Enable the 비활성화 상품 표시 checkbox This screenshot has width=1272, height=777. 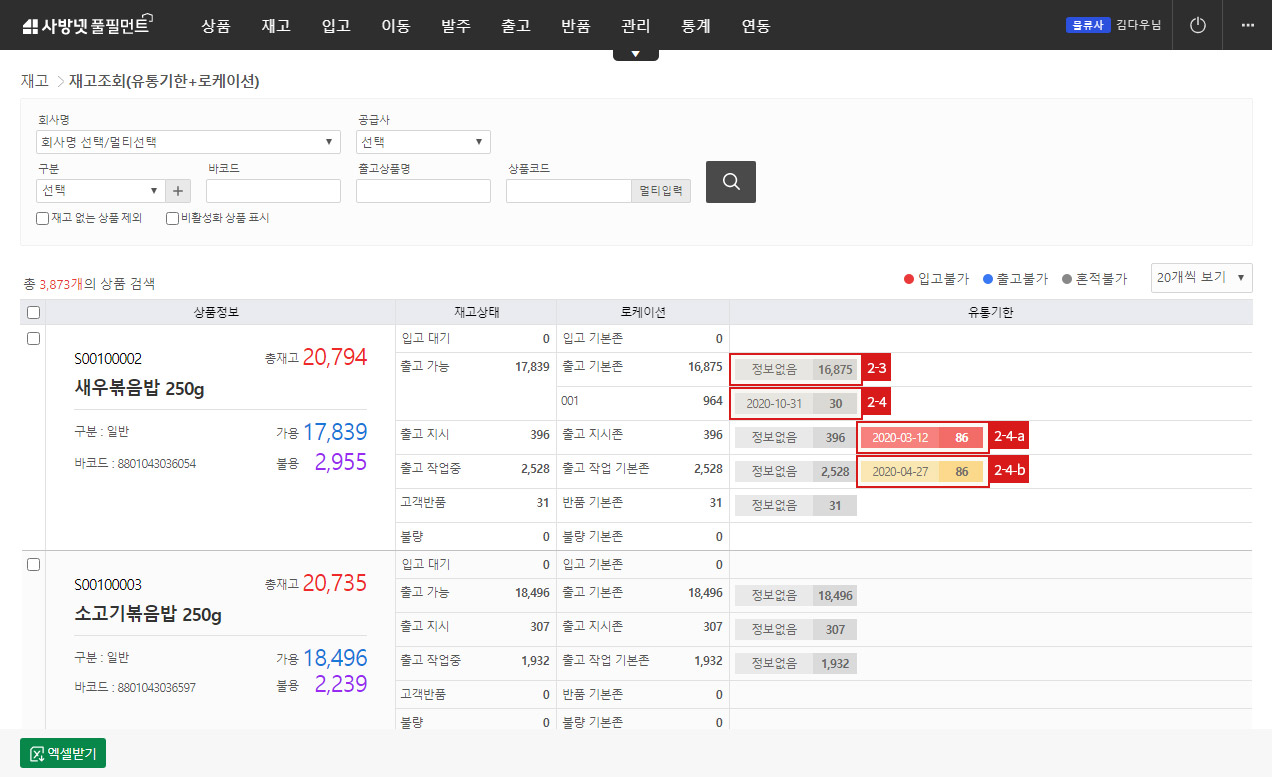(172, 218)
